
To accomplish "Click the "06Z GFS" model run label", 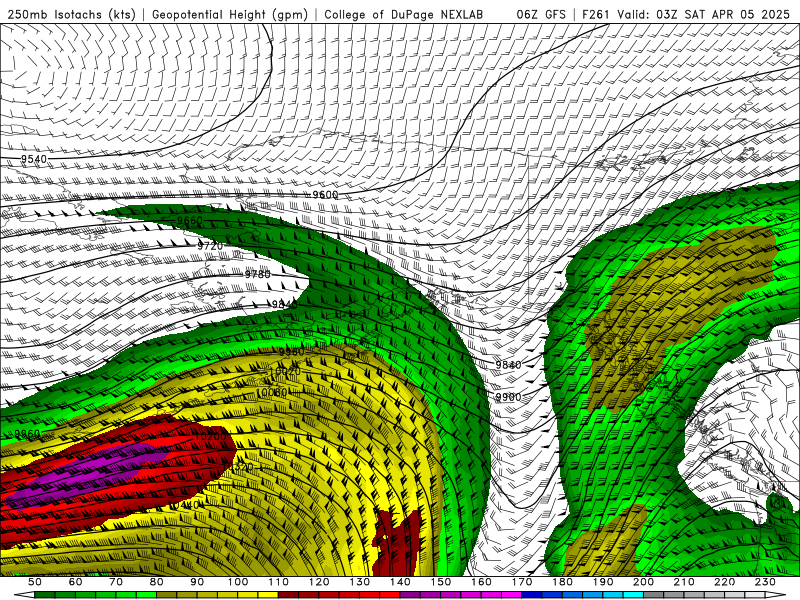I will pos(541,15).
